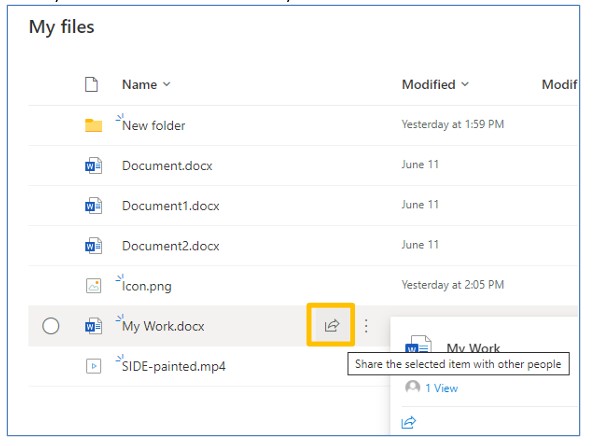Click the image icon for Icon.png
601x446 pixels.
pos(93,286)
